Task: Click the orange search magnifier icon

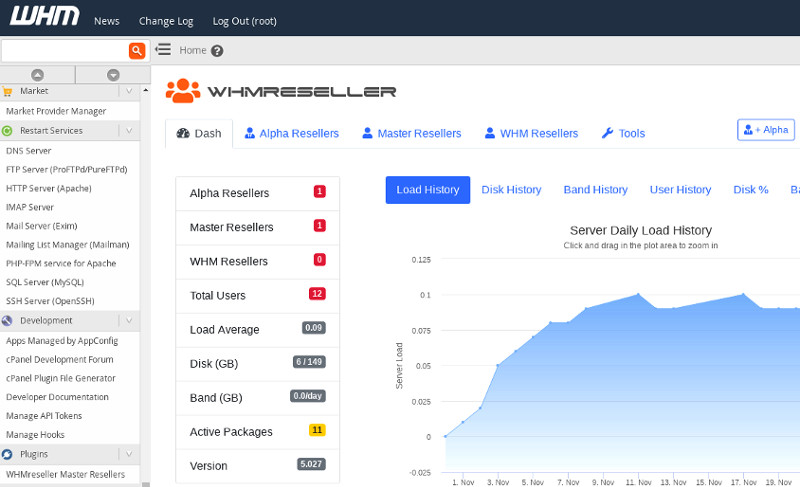Action: click(x=137, y=50)
